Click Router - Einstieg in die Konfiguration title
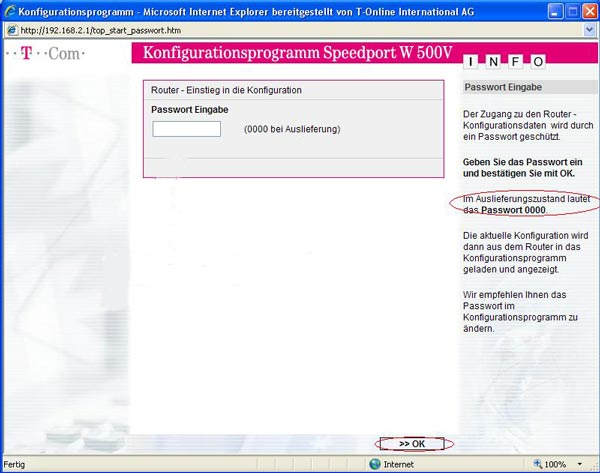Screen dimensions: 600x473 (x=226, y=90)
